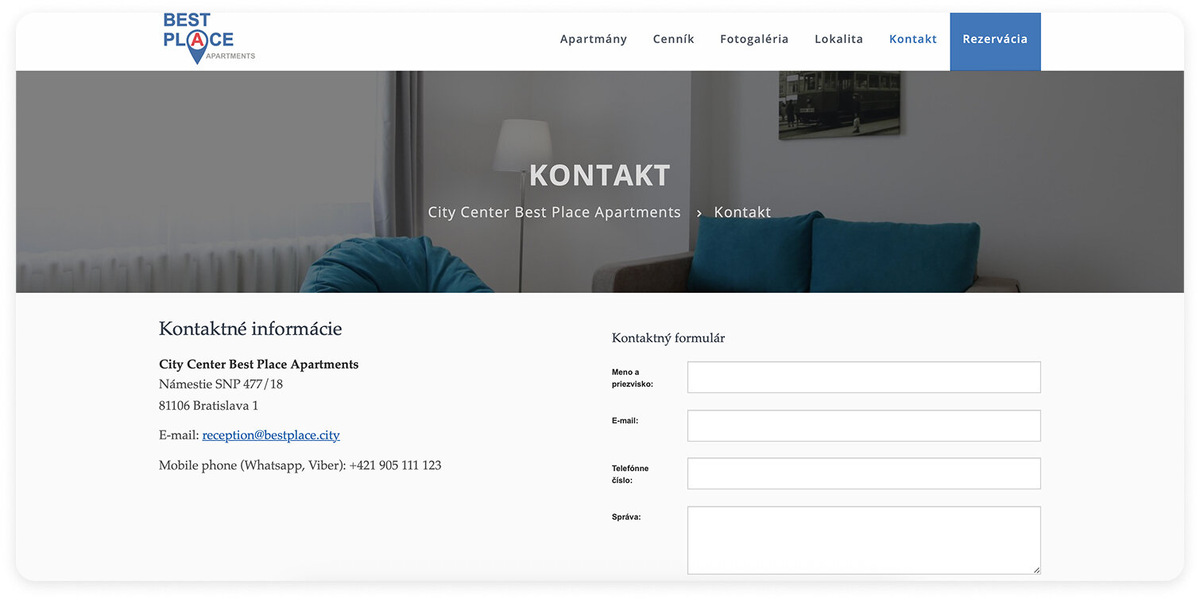
Task: Click the 81106 Bratislava 1 text
Action: pyautogui.click(x=208, y=406)
